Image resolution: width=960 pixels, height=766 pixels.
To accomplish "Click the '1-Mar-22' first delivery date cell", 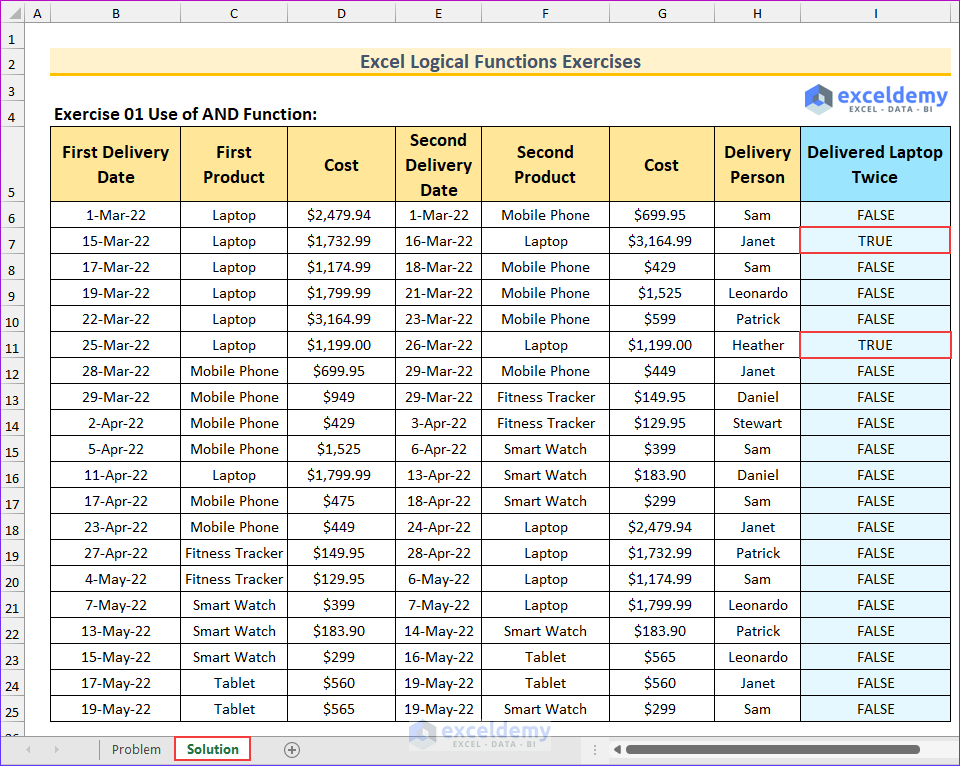I will 115,215.
